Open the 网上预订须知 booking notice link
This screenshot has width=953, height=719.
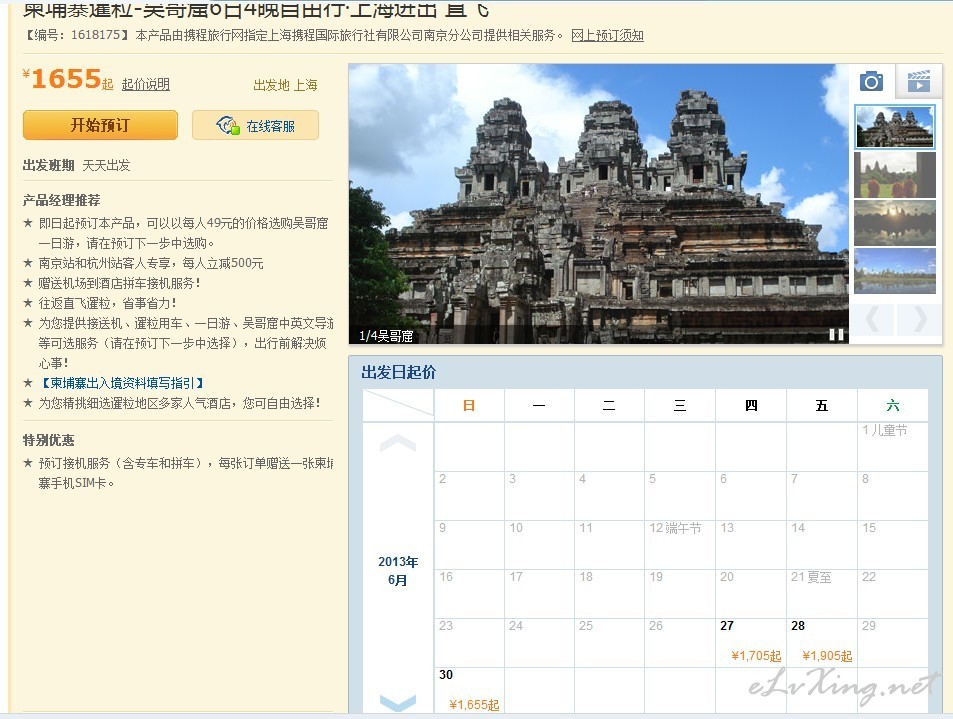pos(607,35)
